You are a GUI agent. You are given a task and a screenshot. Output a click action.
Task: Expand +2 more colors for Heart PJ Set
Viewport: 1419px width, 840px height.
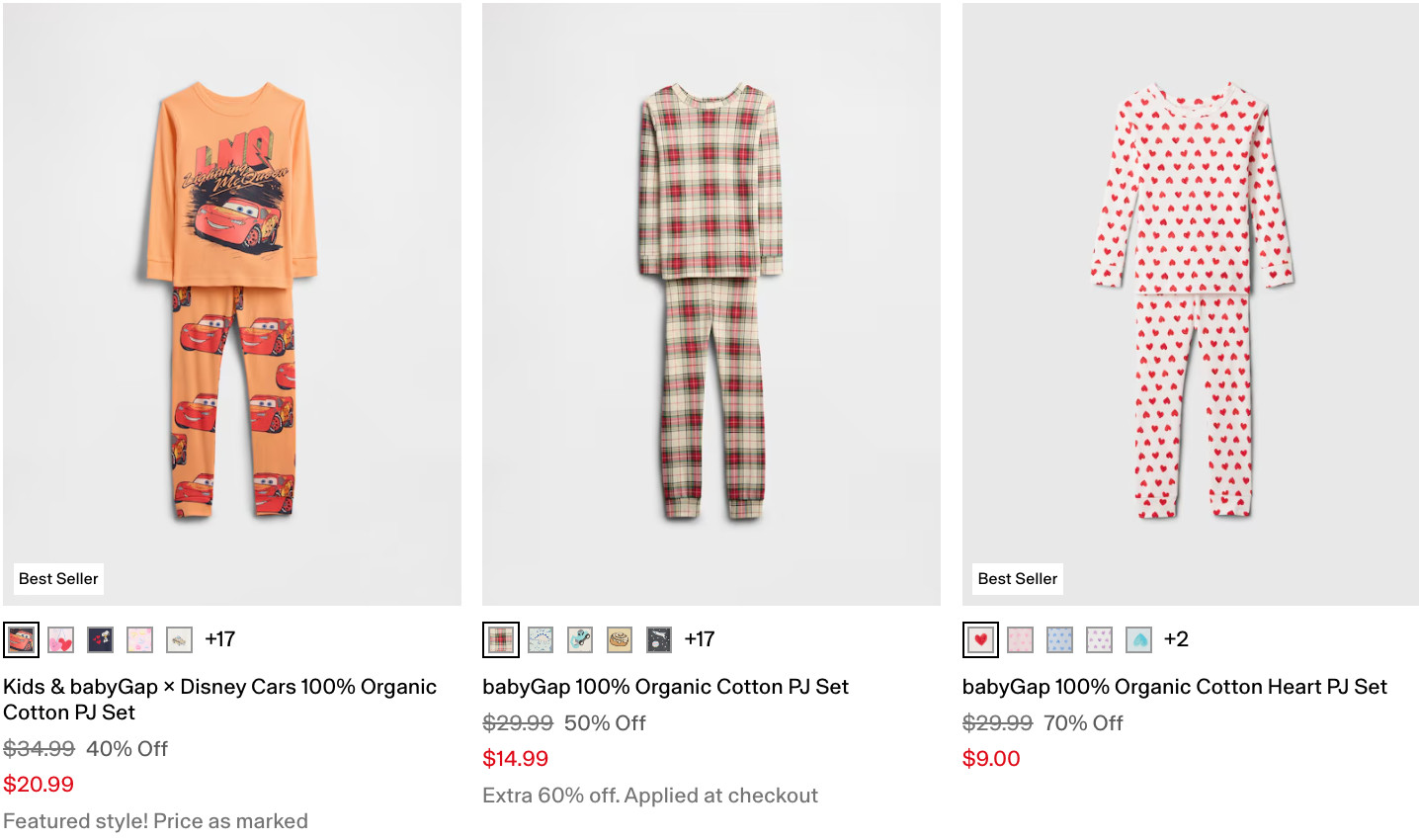tap(1176, 639)
